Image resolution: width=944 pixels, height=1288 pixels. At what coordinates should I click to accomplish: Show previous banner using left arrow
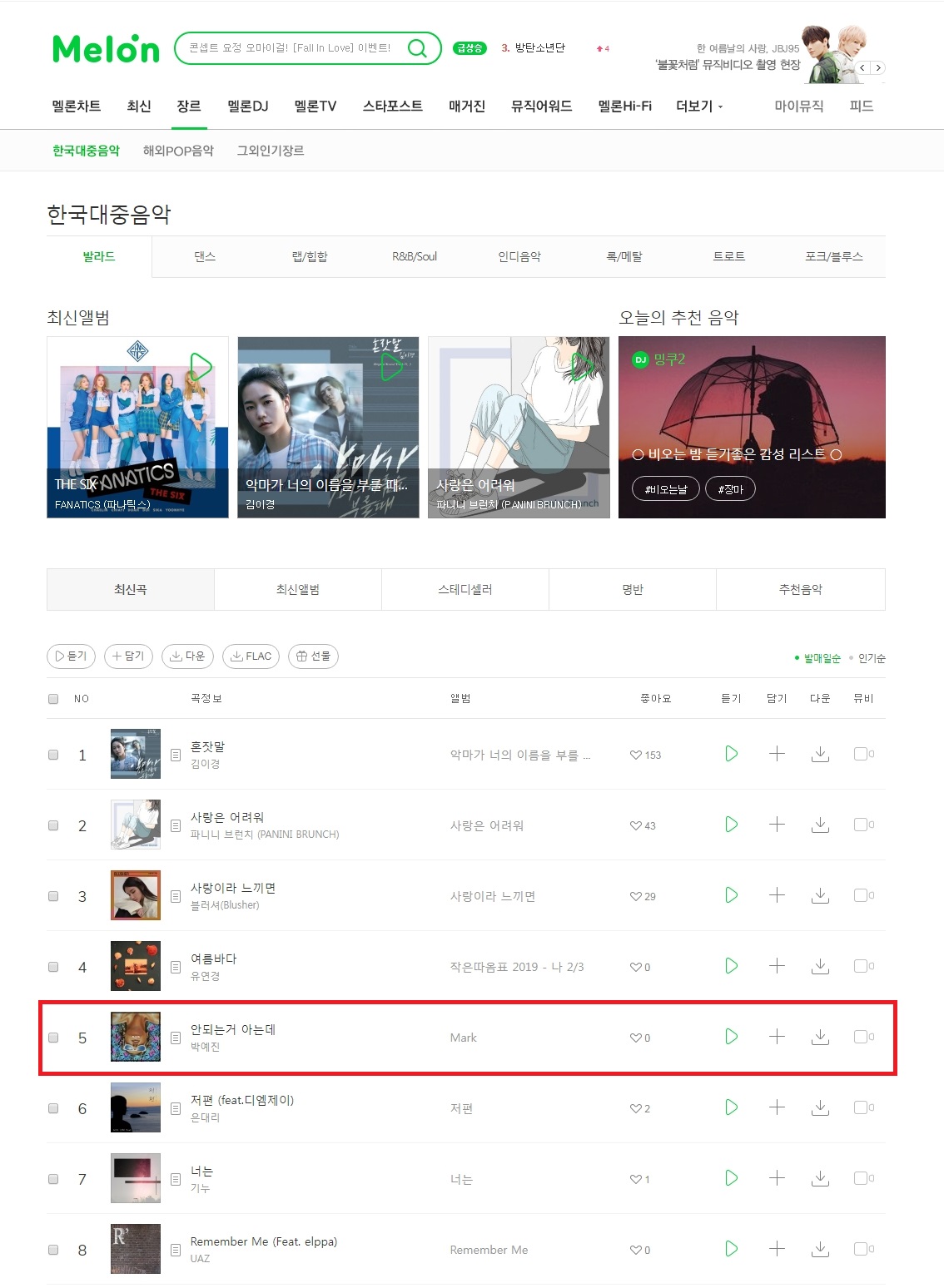coord(862,68)
